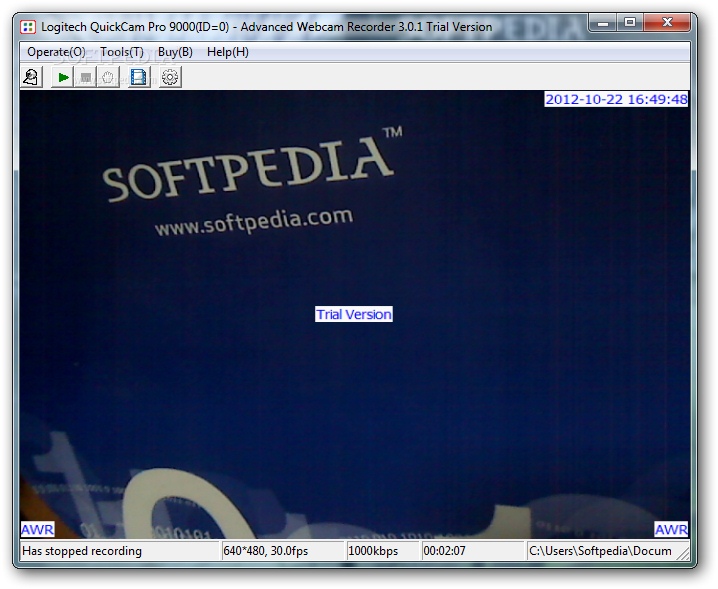The height and width of the screenshot is (589, 718).
Task: Open recorded videos with the film strip icon
Action: pyautogui.click(x=139, y=77)
